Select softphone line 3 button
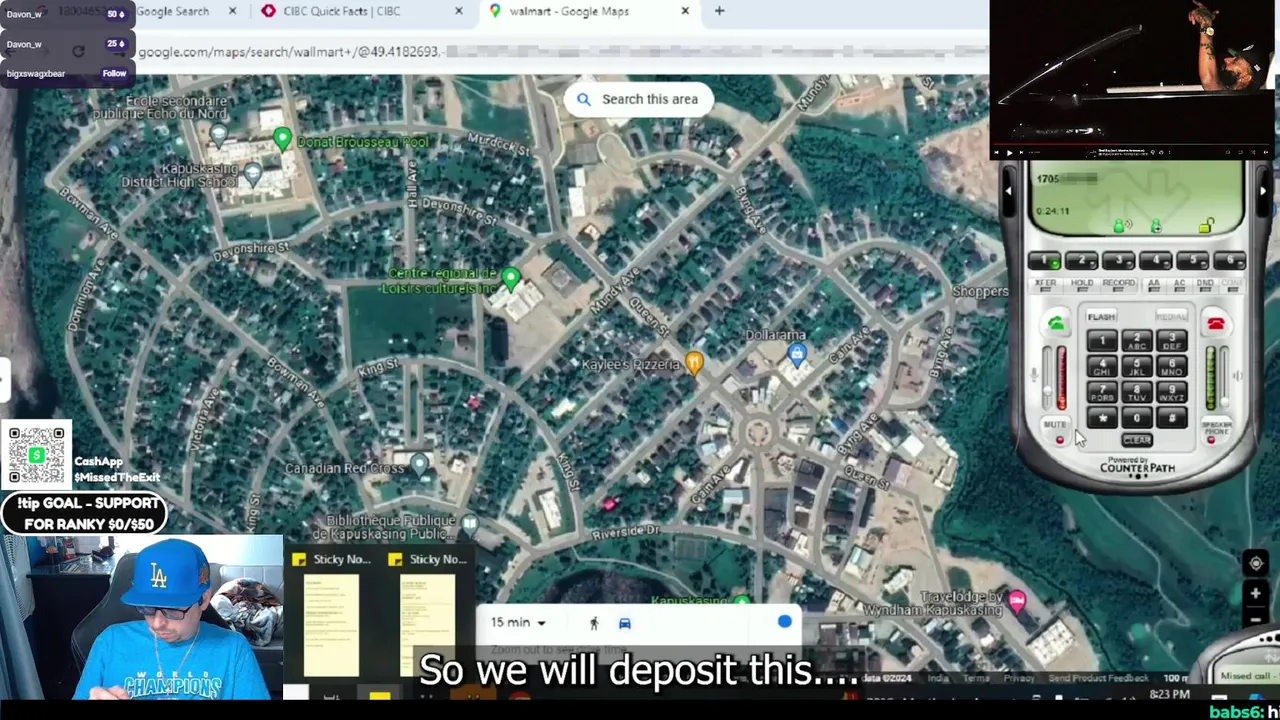The width and height of the screenshot is (1280, 720). pyautogui.click(x=1119, y=260)
